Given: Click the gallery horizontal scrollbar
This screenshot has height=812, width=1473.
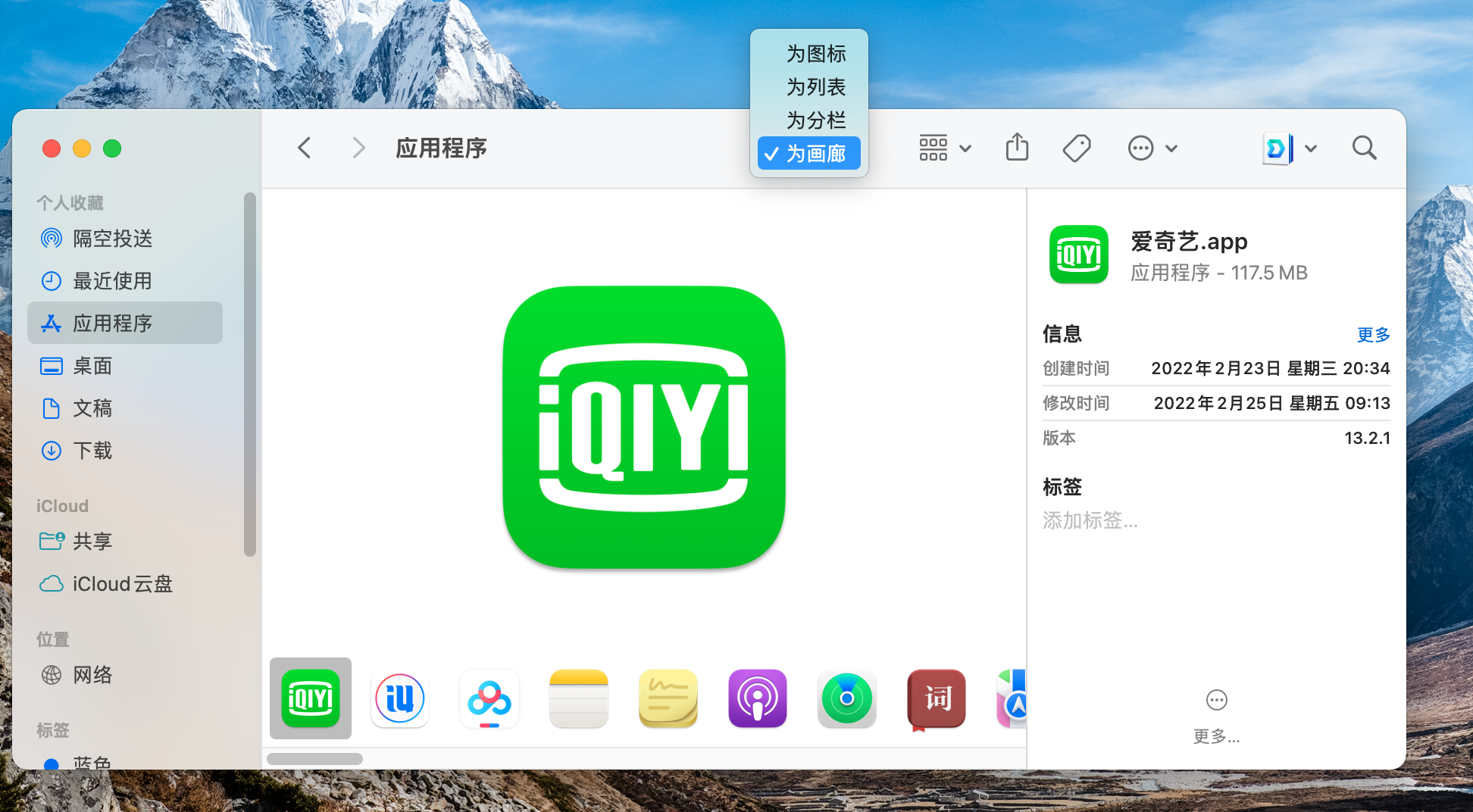Looking at the screenshot, I should 314,758.
